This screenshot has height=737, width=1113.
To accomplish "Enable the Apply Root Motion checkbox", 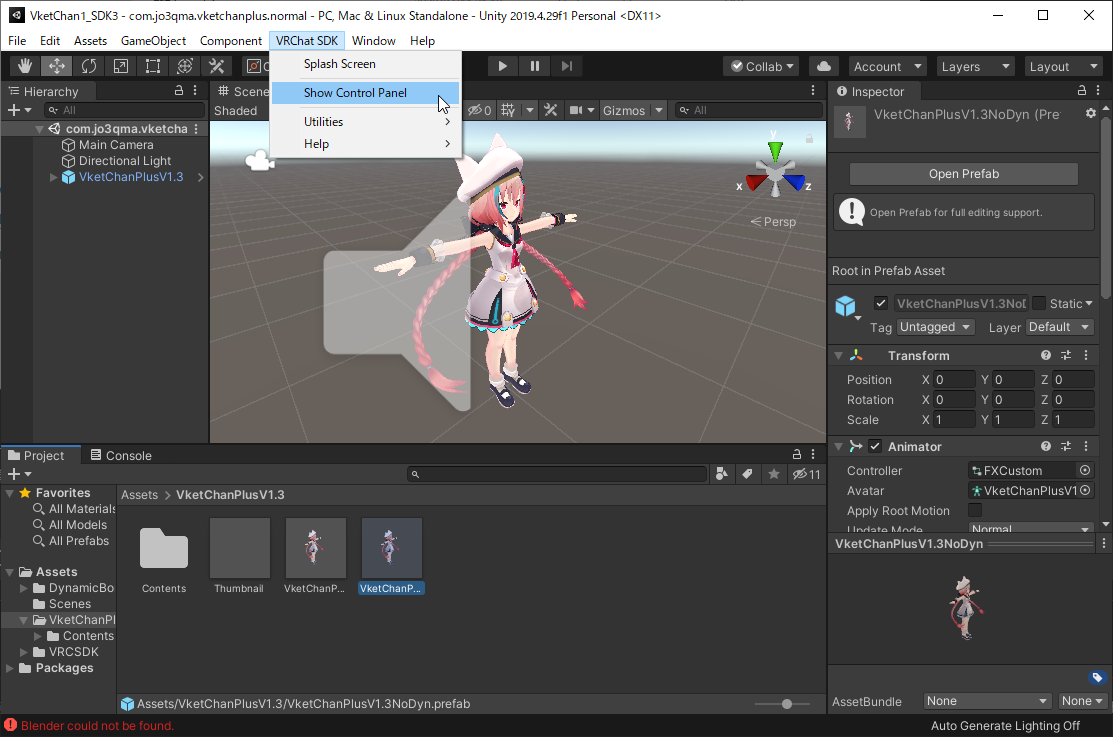I will coord(975,511).
